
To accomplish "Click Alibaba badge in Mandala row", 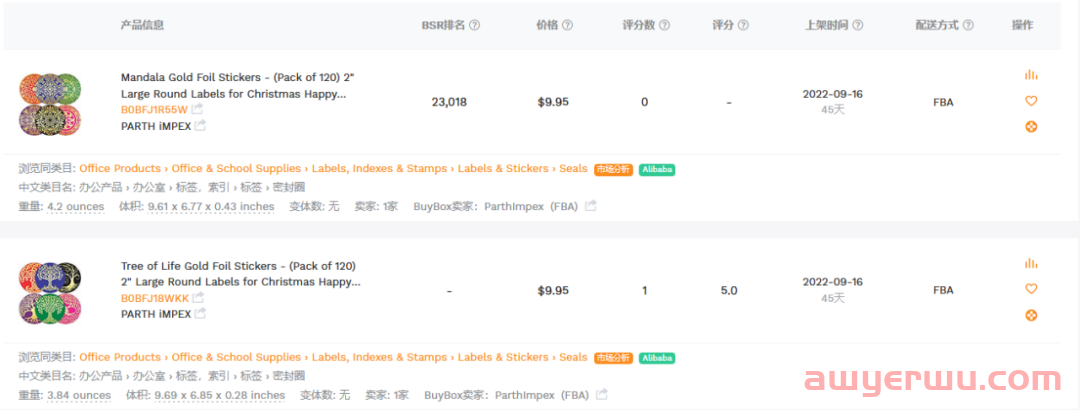I will tap(657, 170).
